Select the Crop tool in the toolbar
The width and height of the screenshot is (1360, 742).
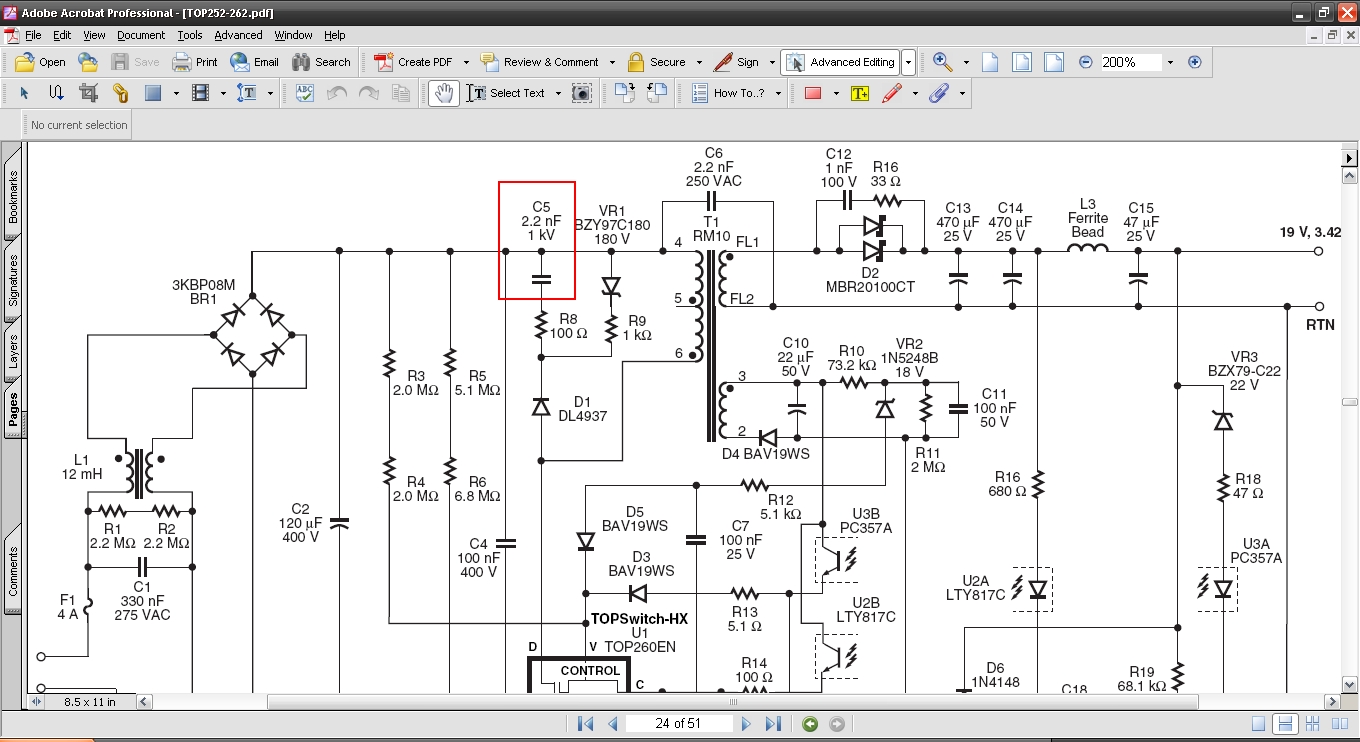[88, 93]
